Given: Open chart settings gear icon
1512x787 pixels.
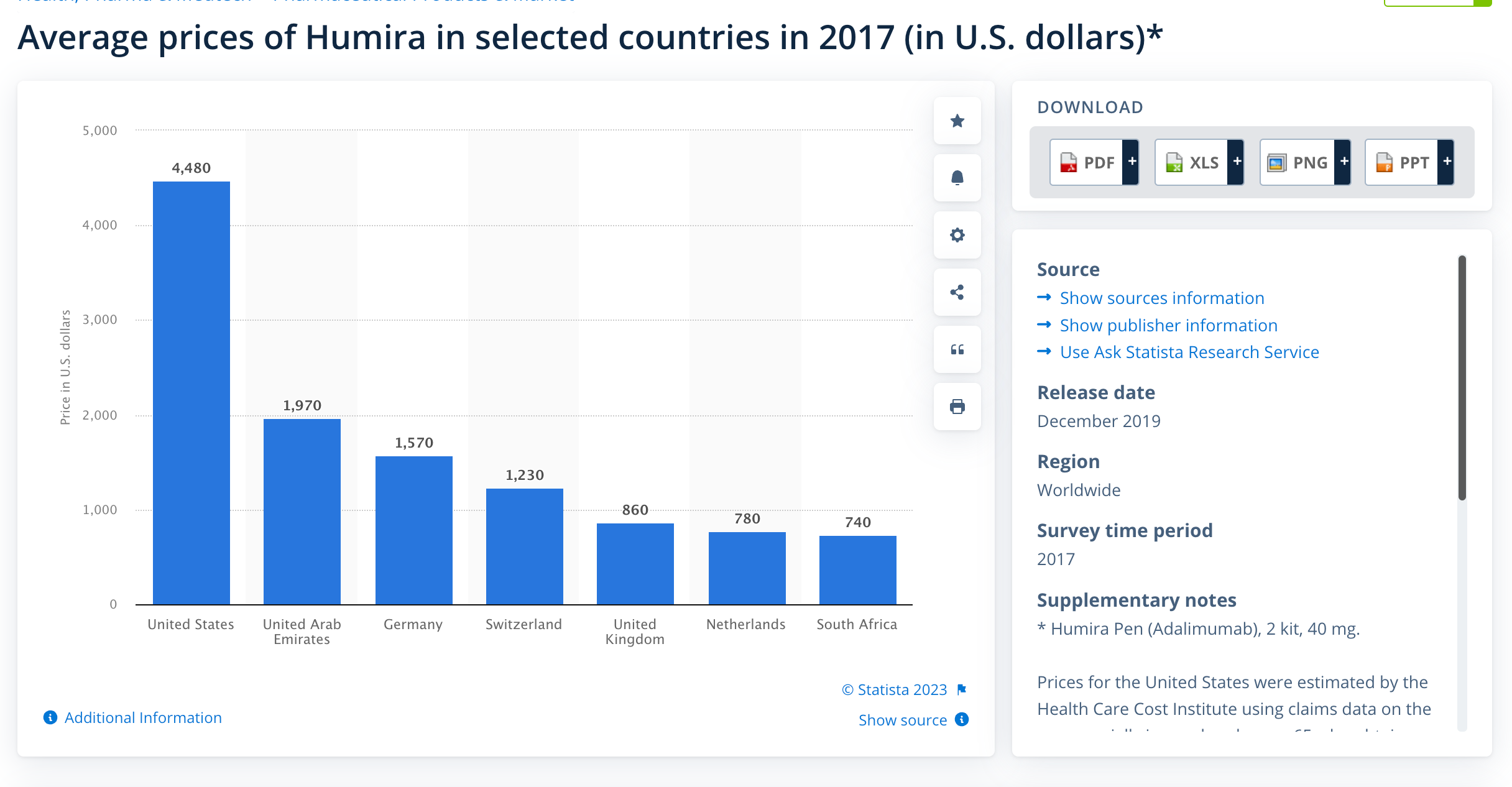Looking at the screenshot, I should tap(957, 235).
